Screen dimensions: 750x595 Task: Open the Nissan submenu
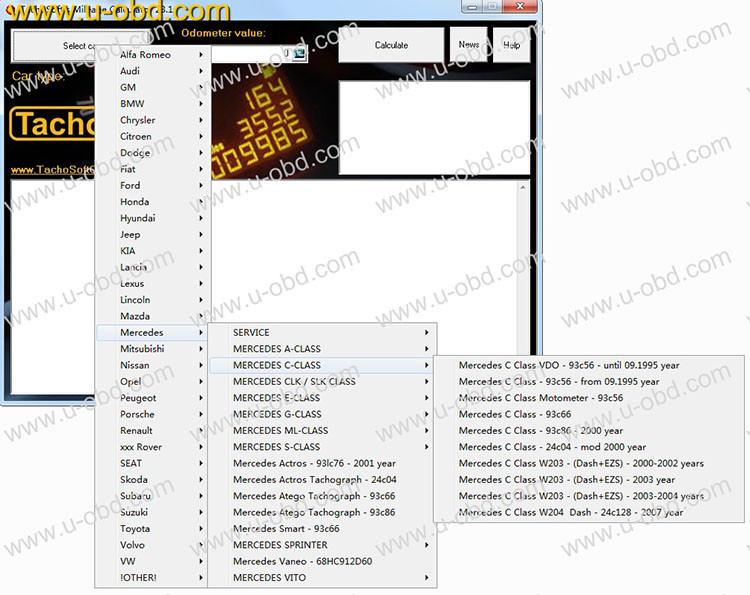(153, 365)
